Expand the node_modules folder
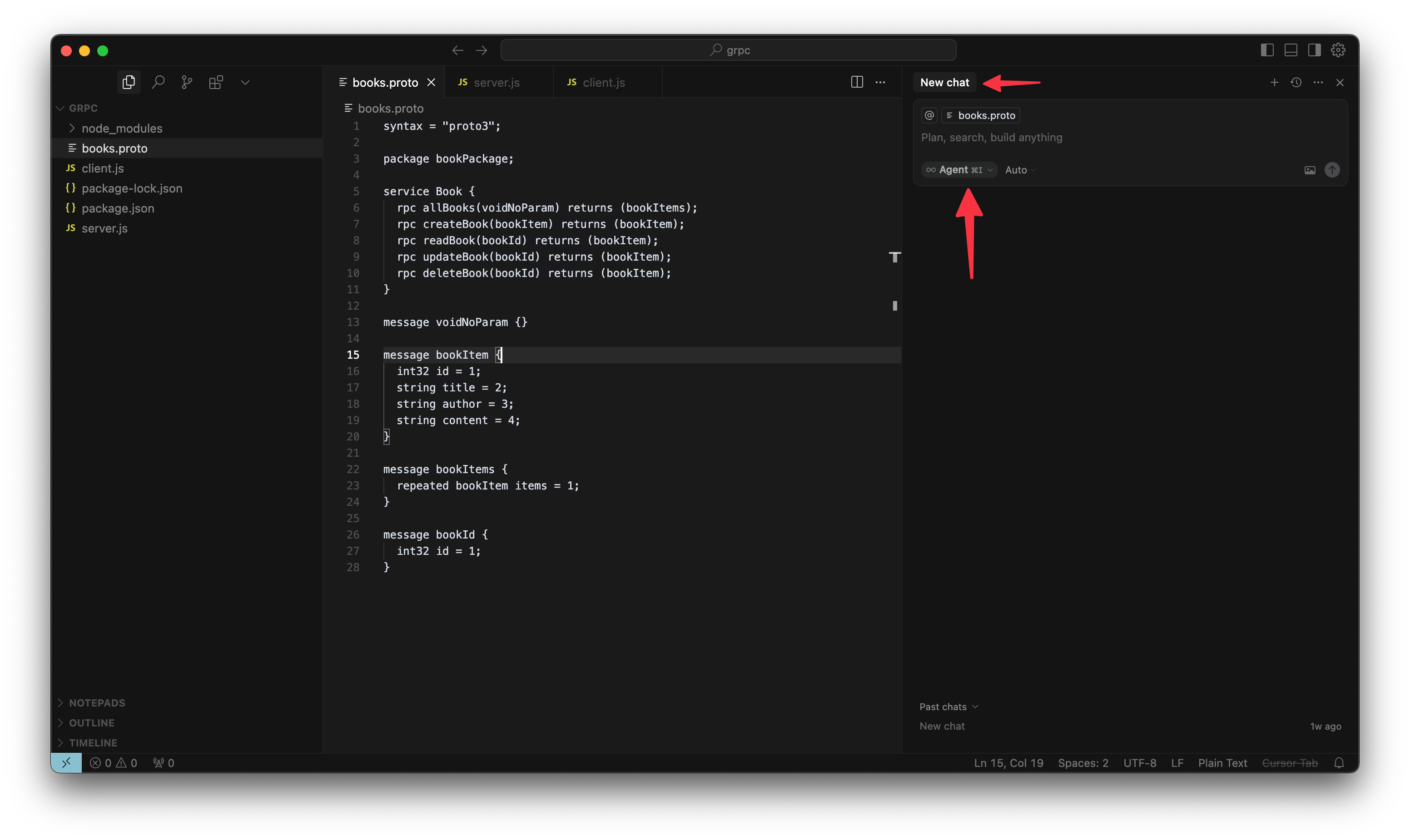Screen dimensions: 1410x840 coord(122,128)
